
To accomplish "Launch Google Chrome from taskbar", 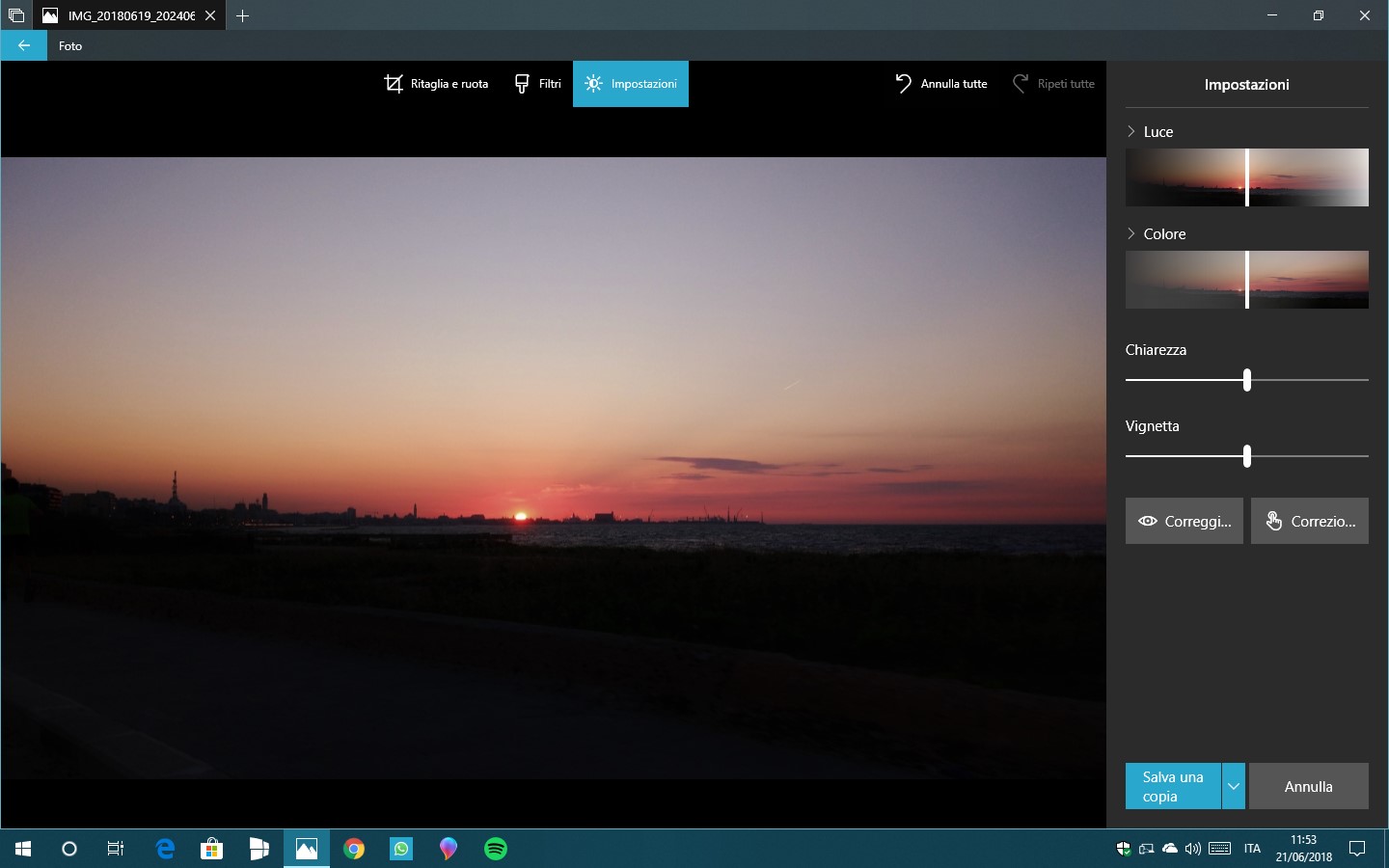I will point(354,849).
